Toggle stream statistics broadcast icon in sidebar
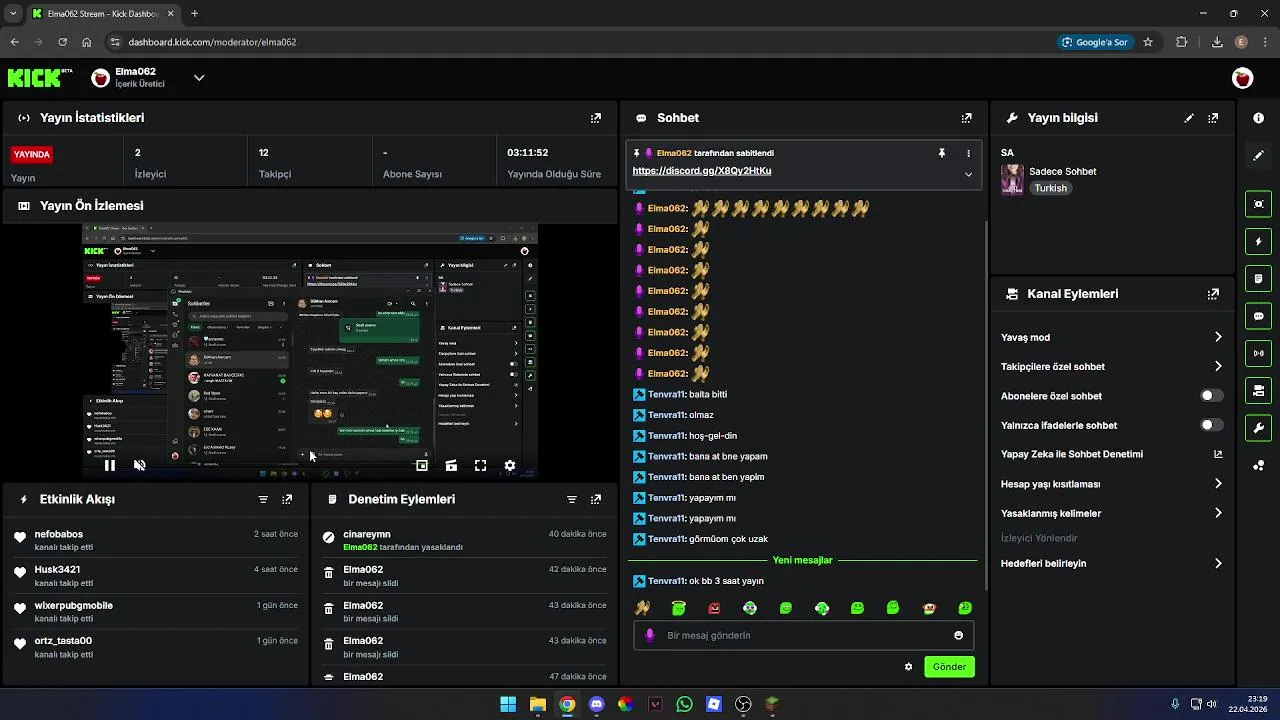This screenshot has width=1280, height=720. point(1258,353)
